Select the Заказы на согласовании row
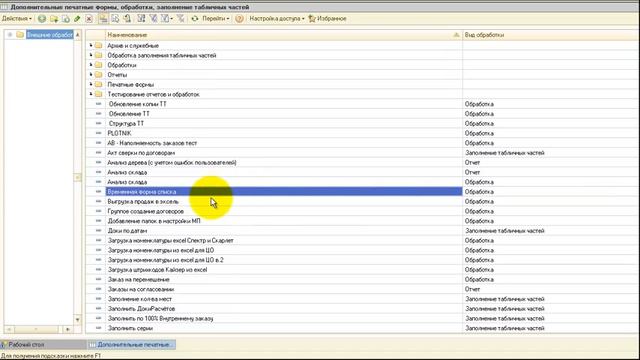The width and height of the screenshot is (640, 360). click(x=362, y=289)
